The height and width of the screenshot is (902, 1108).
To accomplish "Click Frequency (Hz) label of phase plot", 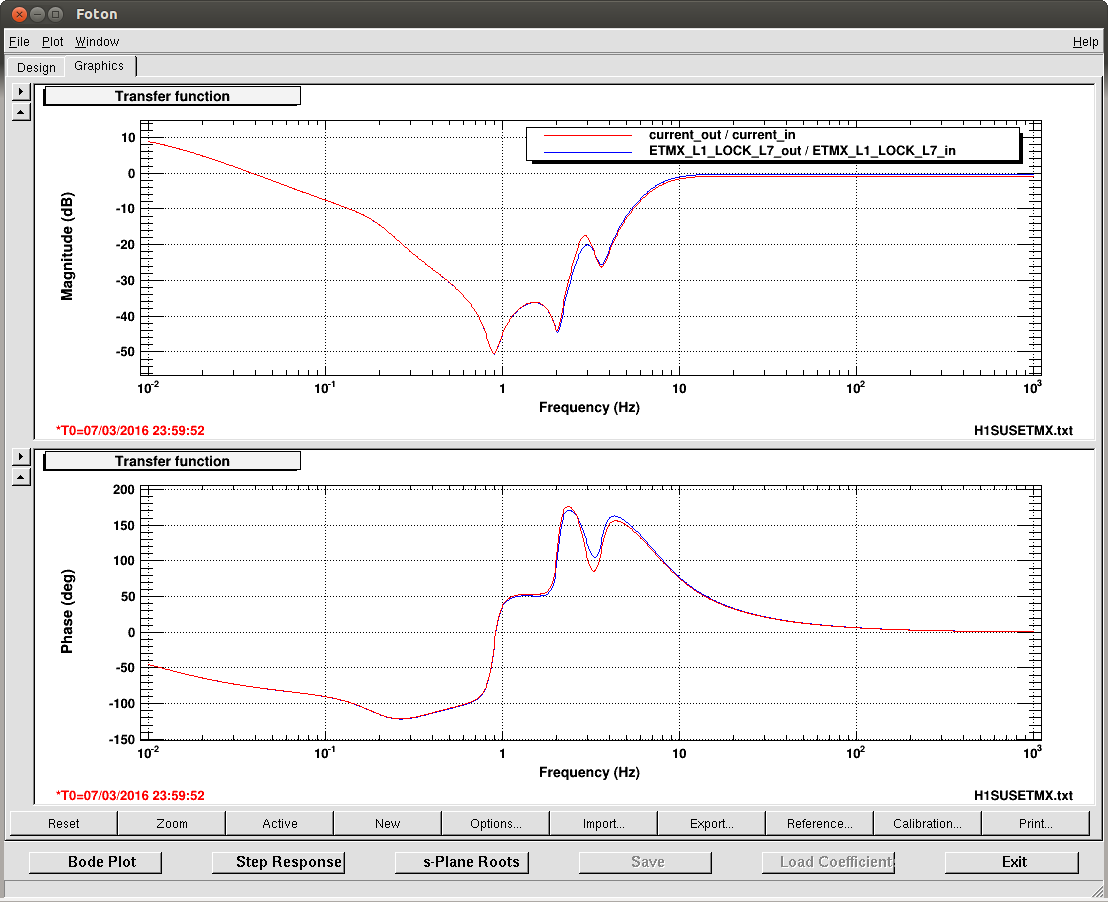I will click(589, 772).
